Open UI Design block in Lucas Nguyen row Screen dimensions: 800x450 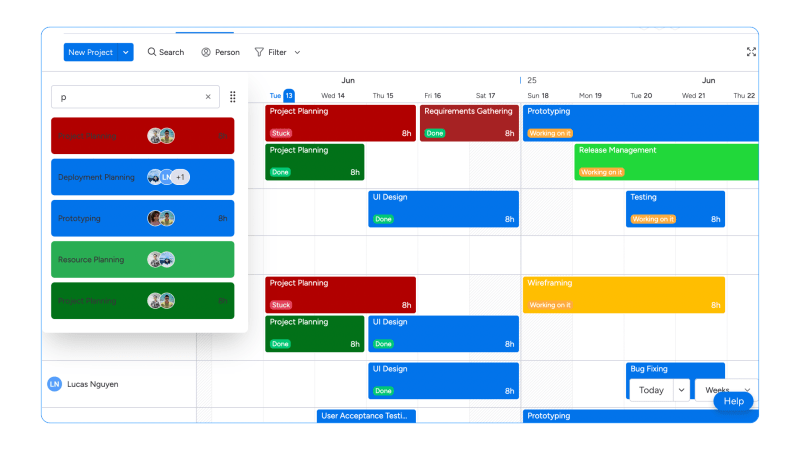tap(443, 381)
